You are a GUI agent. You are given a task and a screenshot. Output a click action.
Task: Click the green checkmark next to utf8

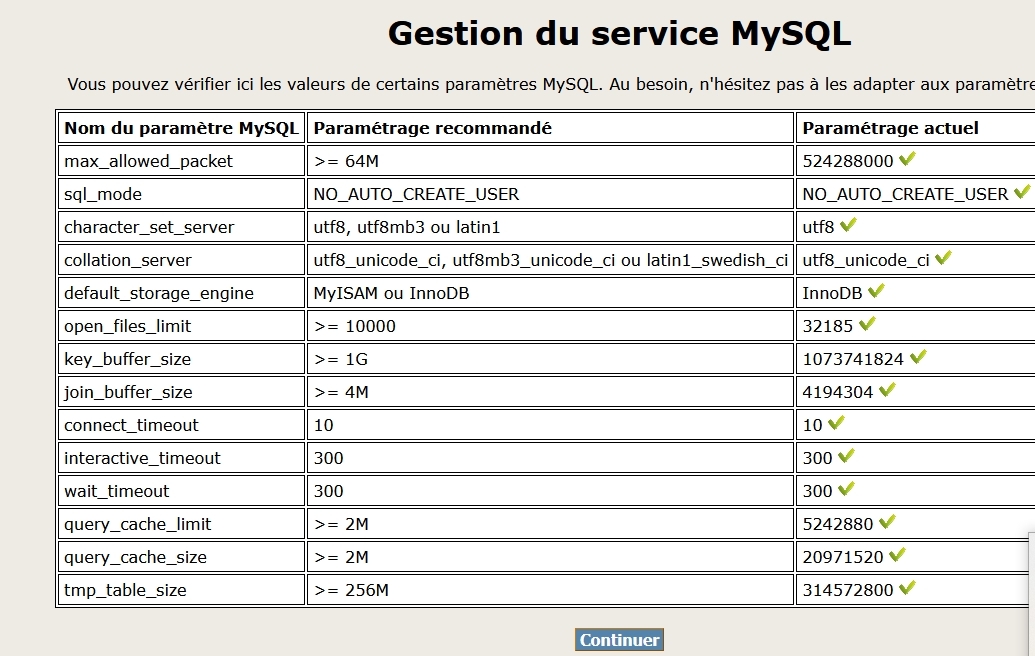pyautogui.click(x=848, y=225)
